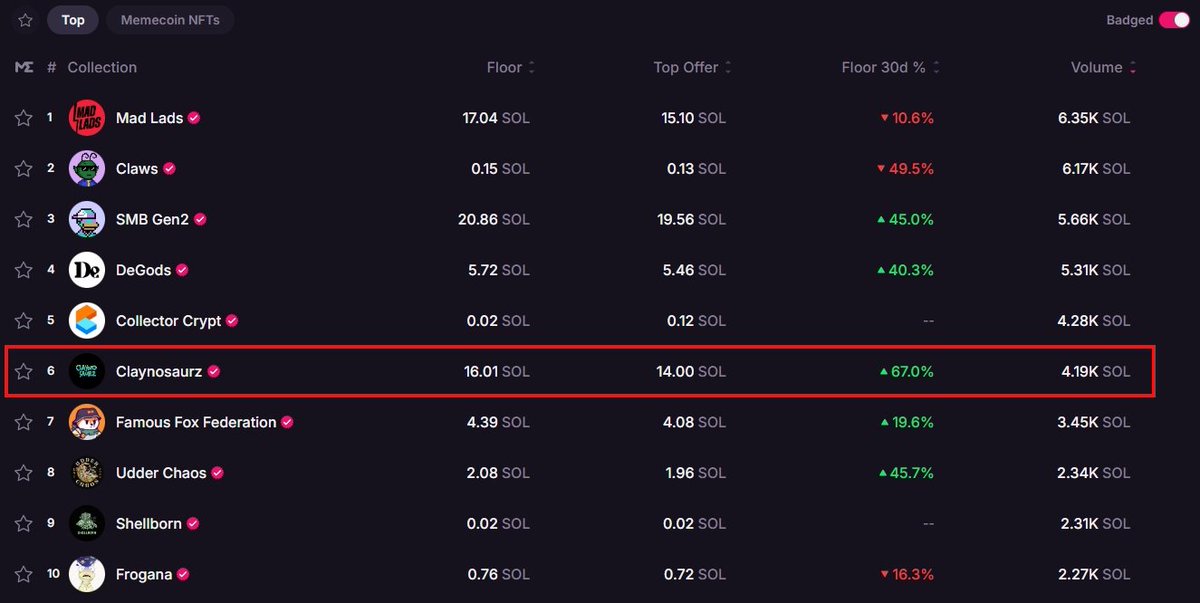
Task: Click the 19.56 SOL top offer
Action: click(692, 219)
